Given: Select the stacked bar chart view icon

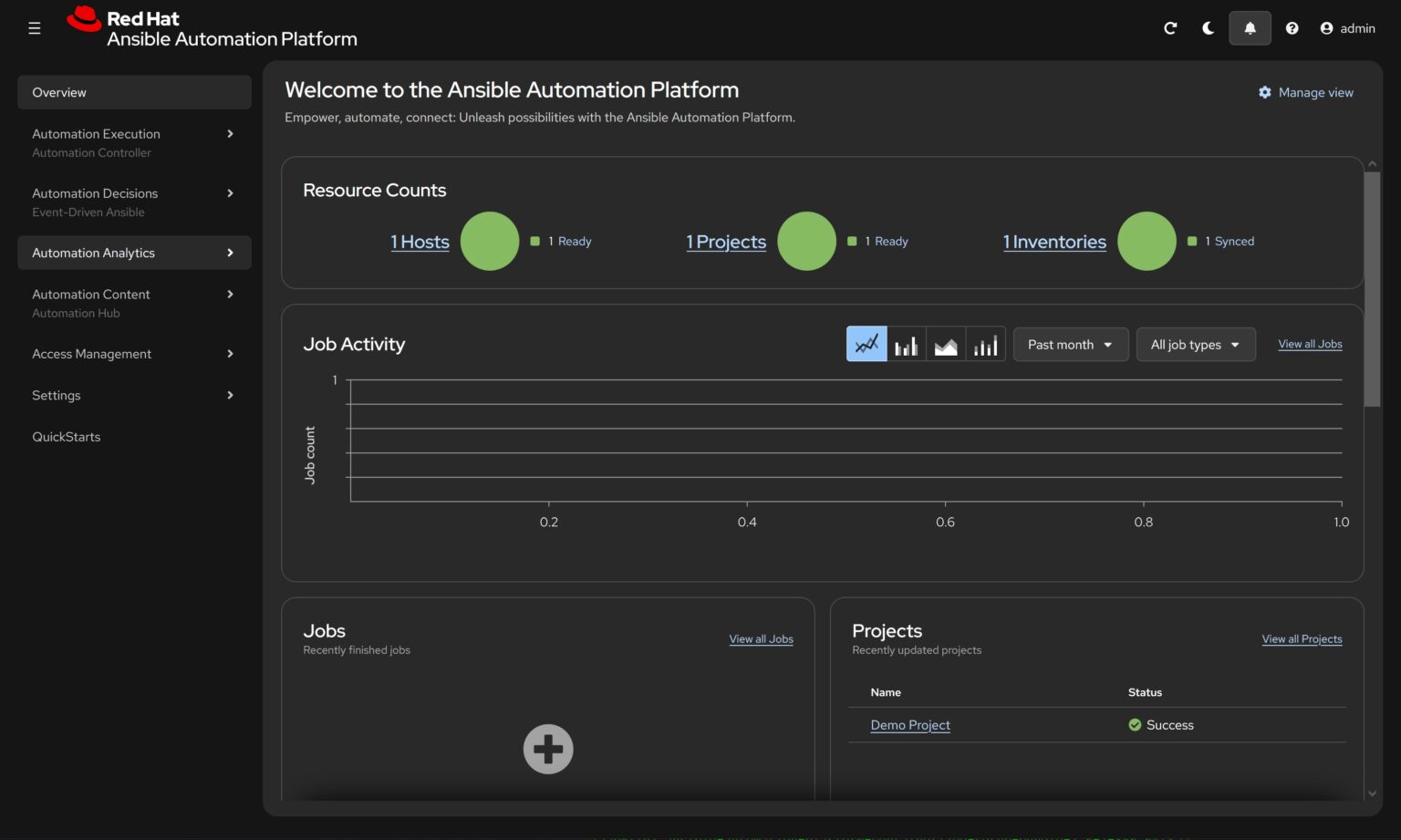Looking at the screenshot, I should click(x=985, y=344).
